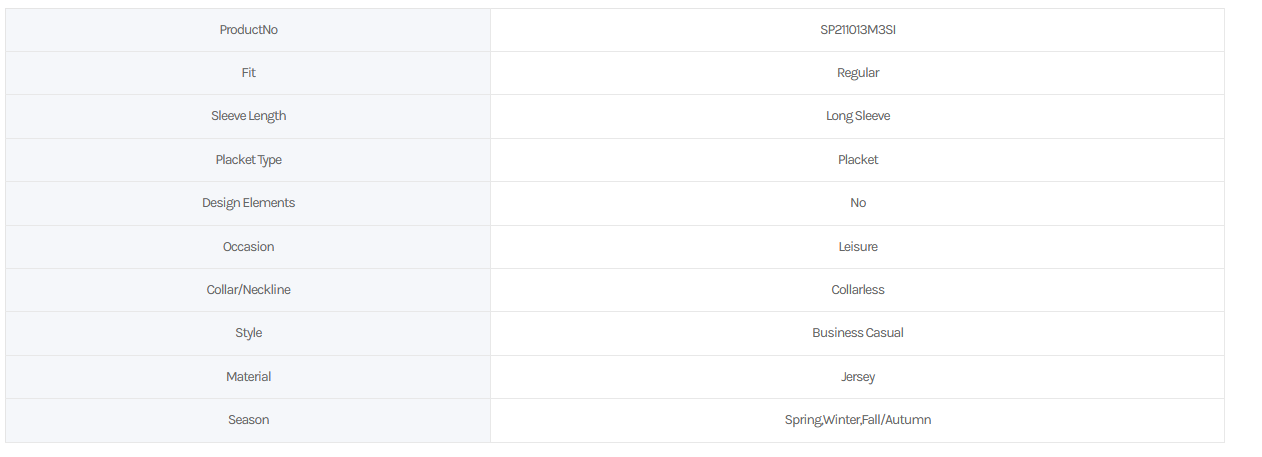The height and width of the screenshot is (457, 1262).
Task: Select the Spring,Winter,Fall/Autumn season value
Action: (x=857, y=420)
